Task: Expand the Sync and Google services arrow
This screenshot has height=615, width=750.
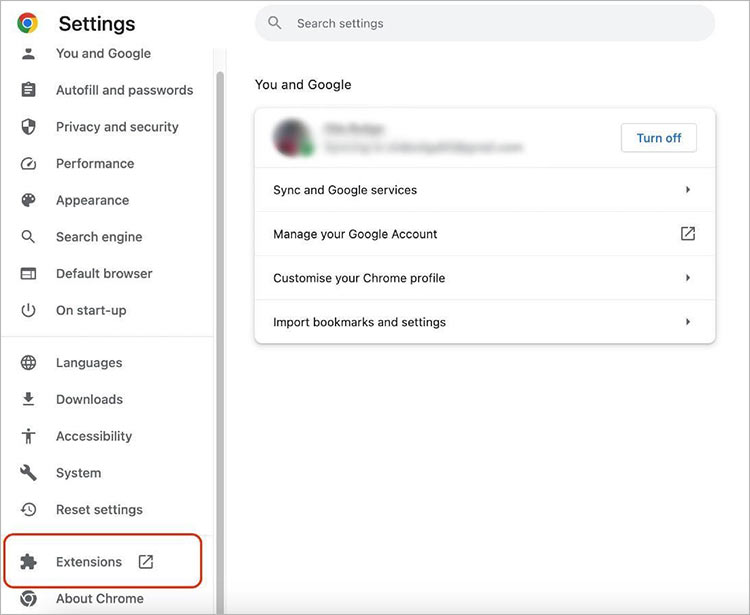Action: pyautogui.click(x=688, y=190)
